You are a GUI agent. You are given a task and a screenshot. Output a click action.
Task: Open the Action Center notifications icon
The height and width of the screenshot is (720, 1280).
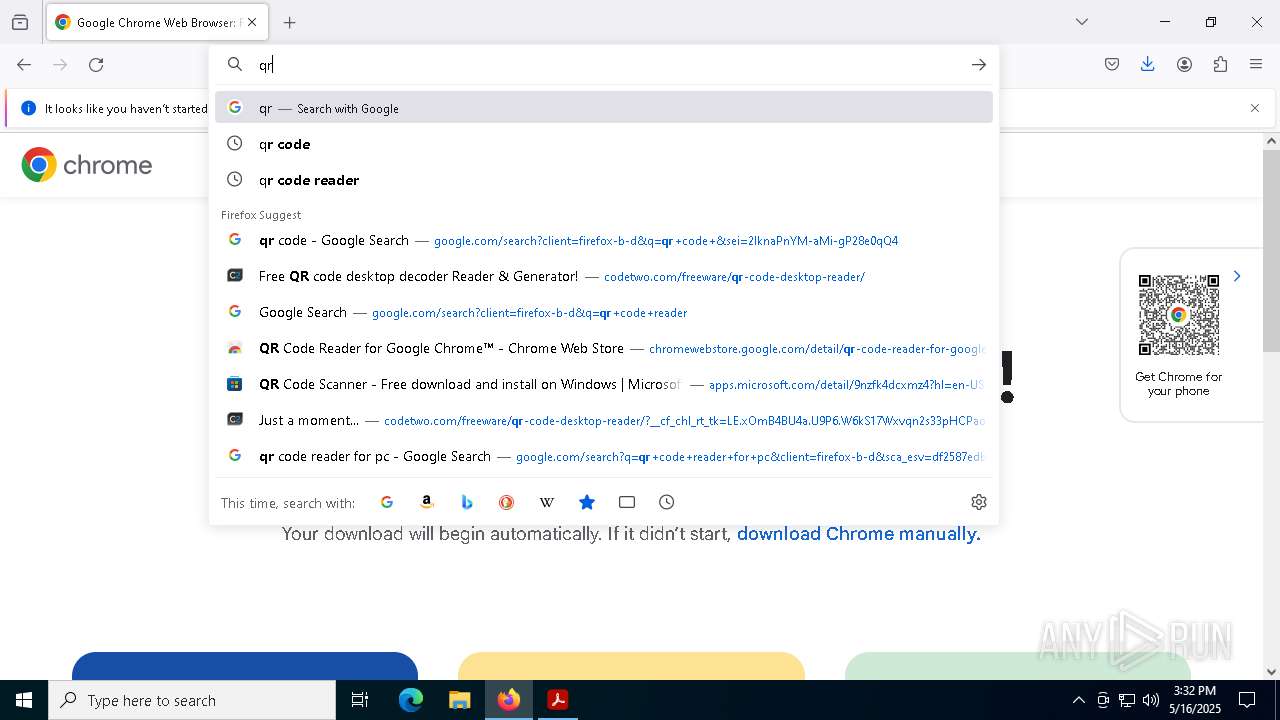(1248, 700)
